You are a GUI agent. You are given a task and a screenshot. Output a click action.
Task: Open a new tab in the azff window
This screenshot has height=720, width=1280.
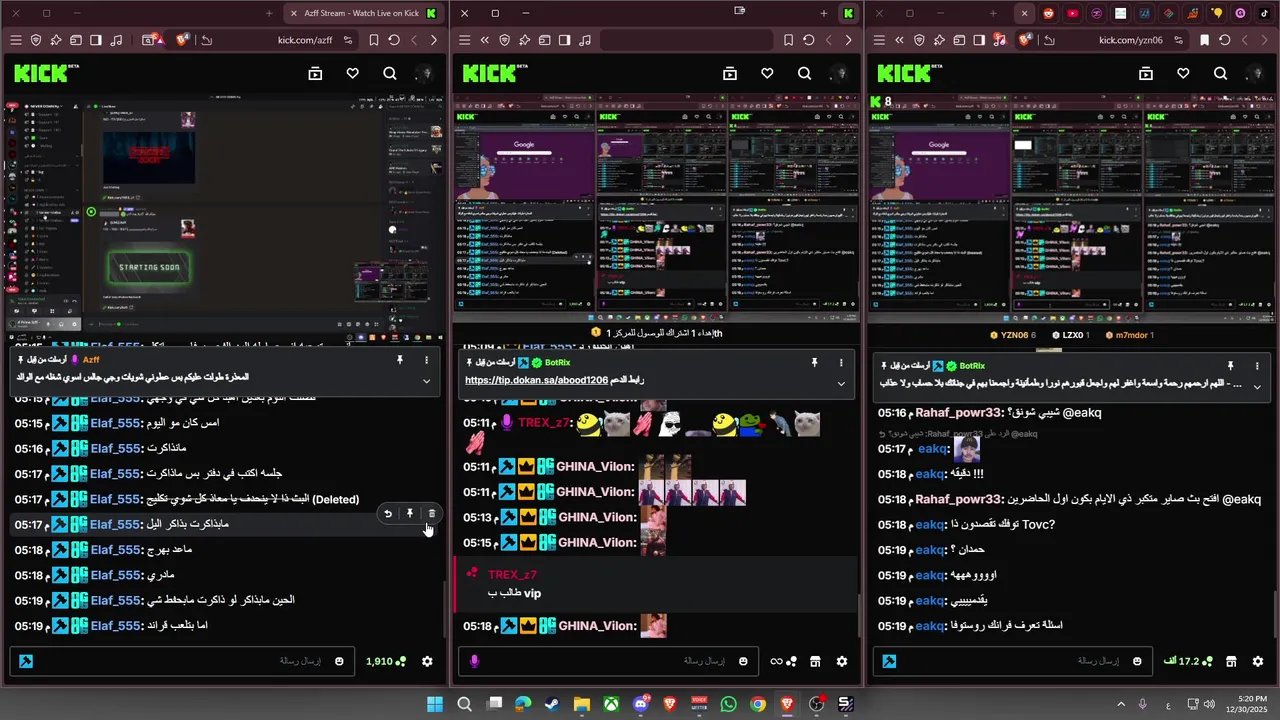click(x=269, y=13)
